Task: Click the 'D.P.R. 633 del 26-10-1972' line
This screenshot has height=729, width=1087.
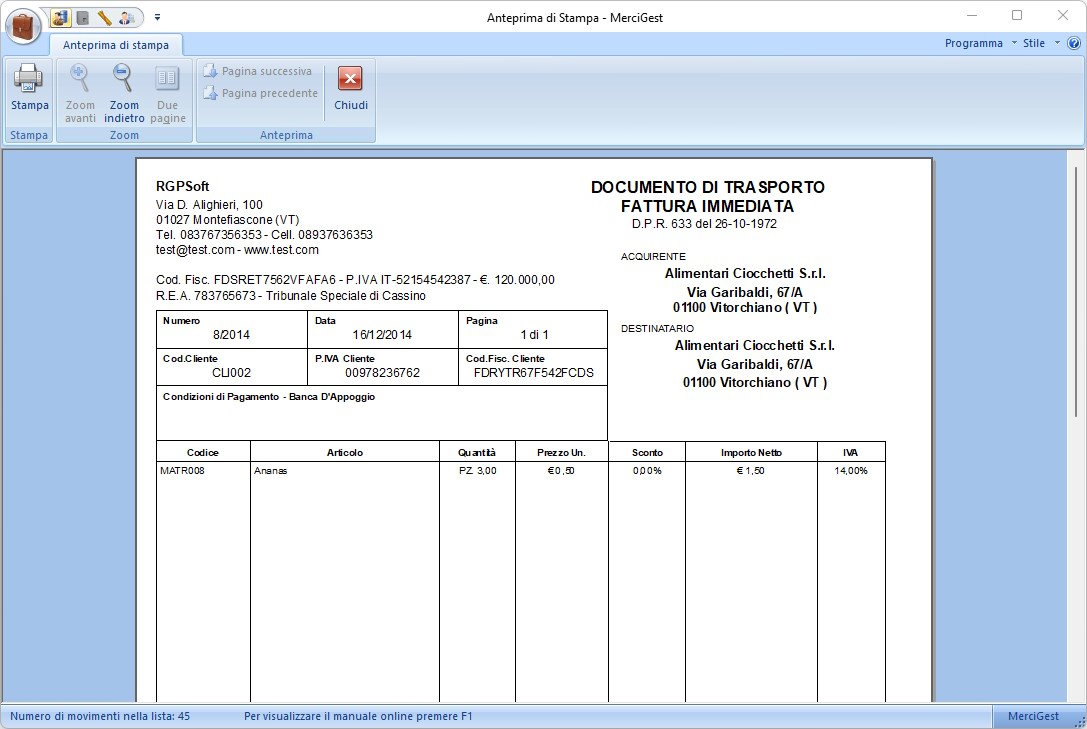Action: point(704,224)
